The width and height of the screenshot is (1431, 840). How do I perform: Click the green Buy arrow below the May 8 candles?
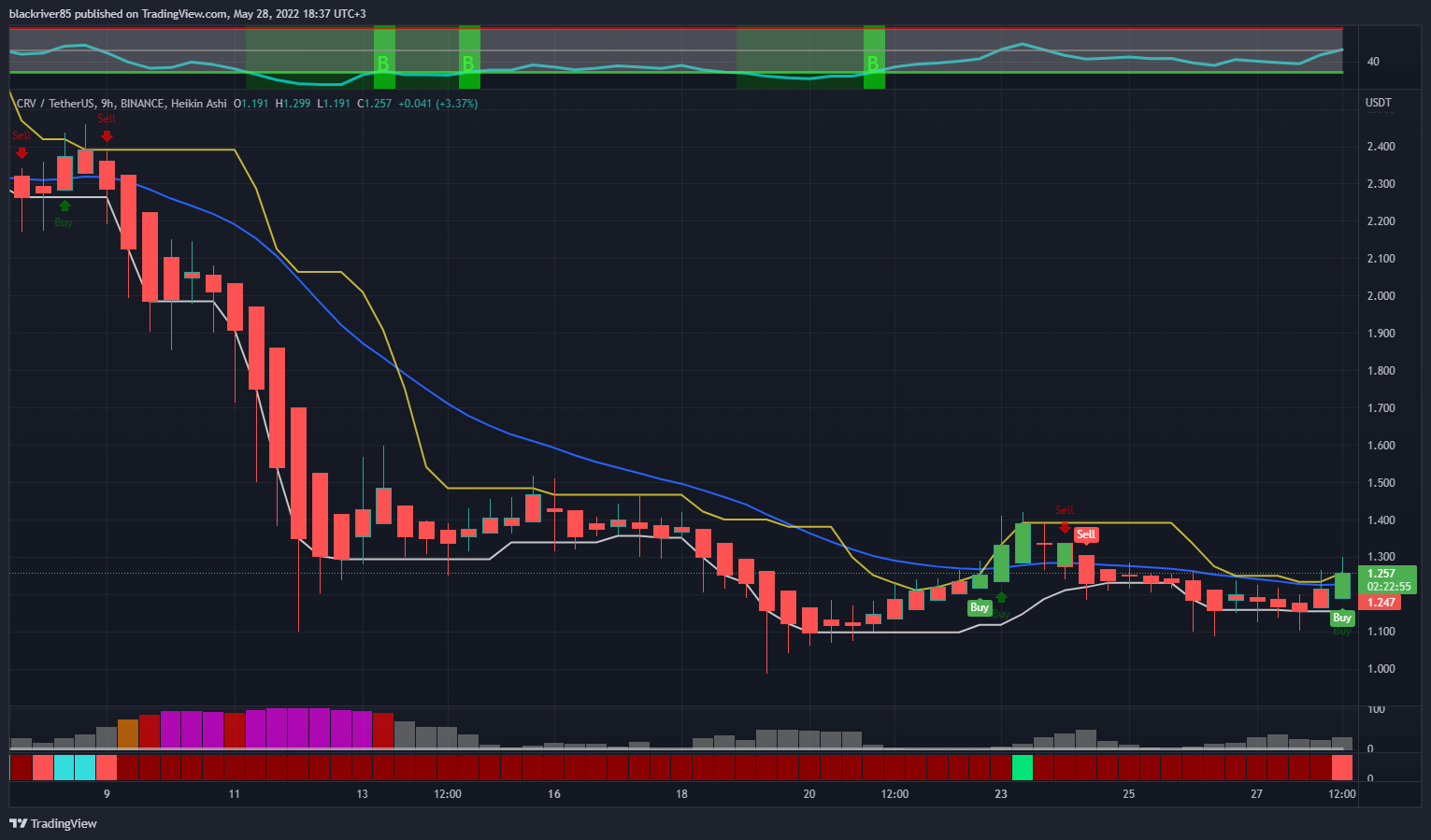pyautogui.click(x=64, y=206)
